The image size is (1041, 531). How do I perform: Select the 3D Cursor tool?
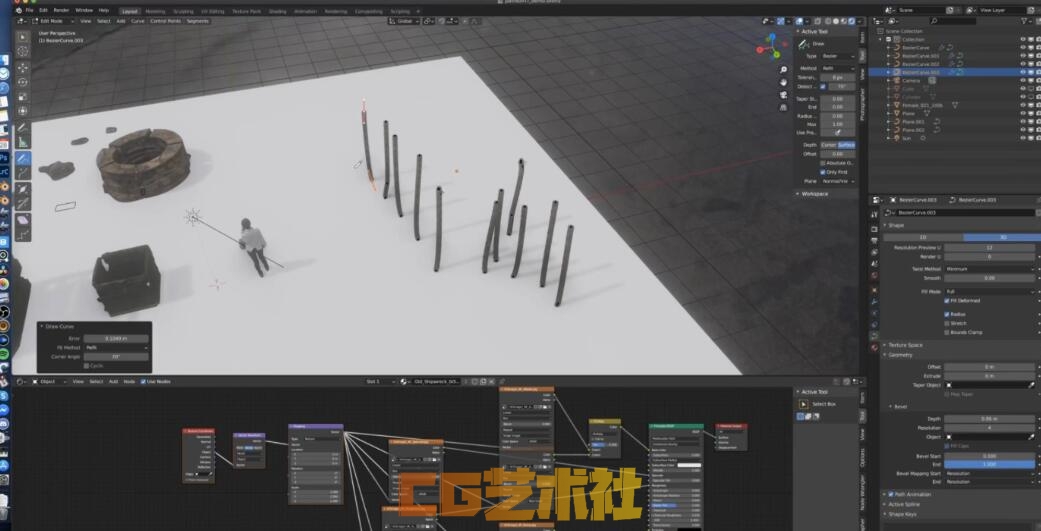(23, 51)
